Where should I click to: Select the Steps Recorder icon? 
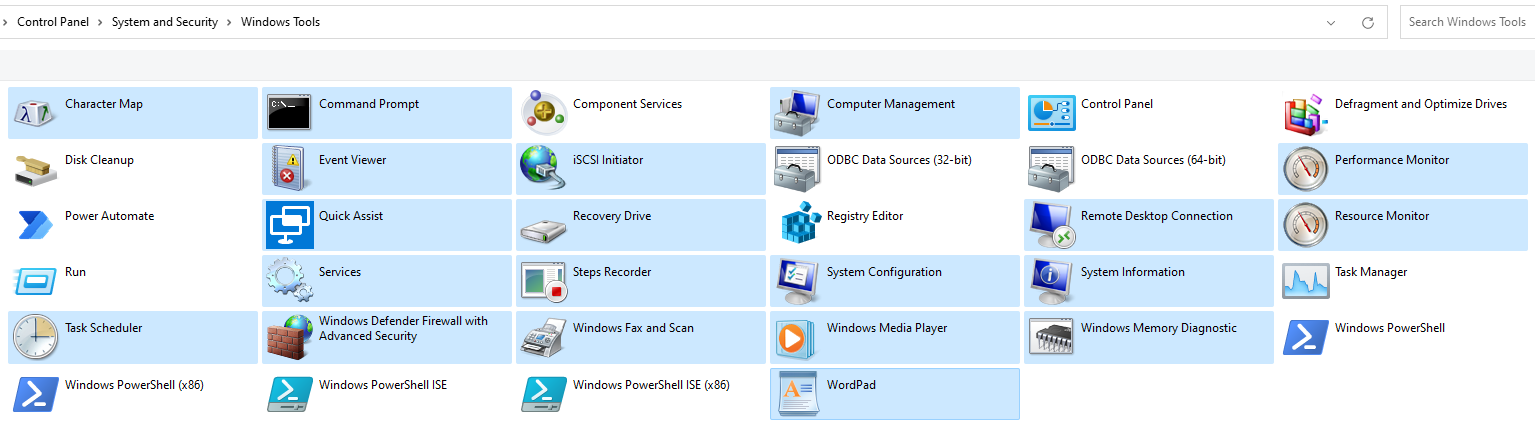543,281
